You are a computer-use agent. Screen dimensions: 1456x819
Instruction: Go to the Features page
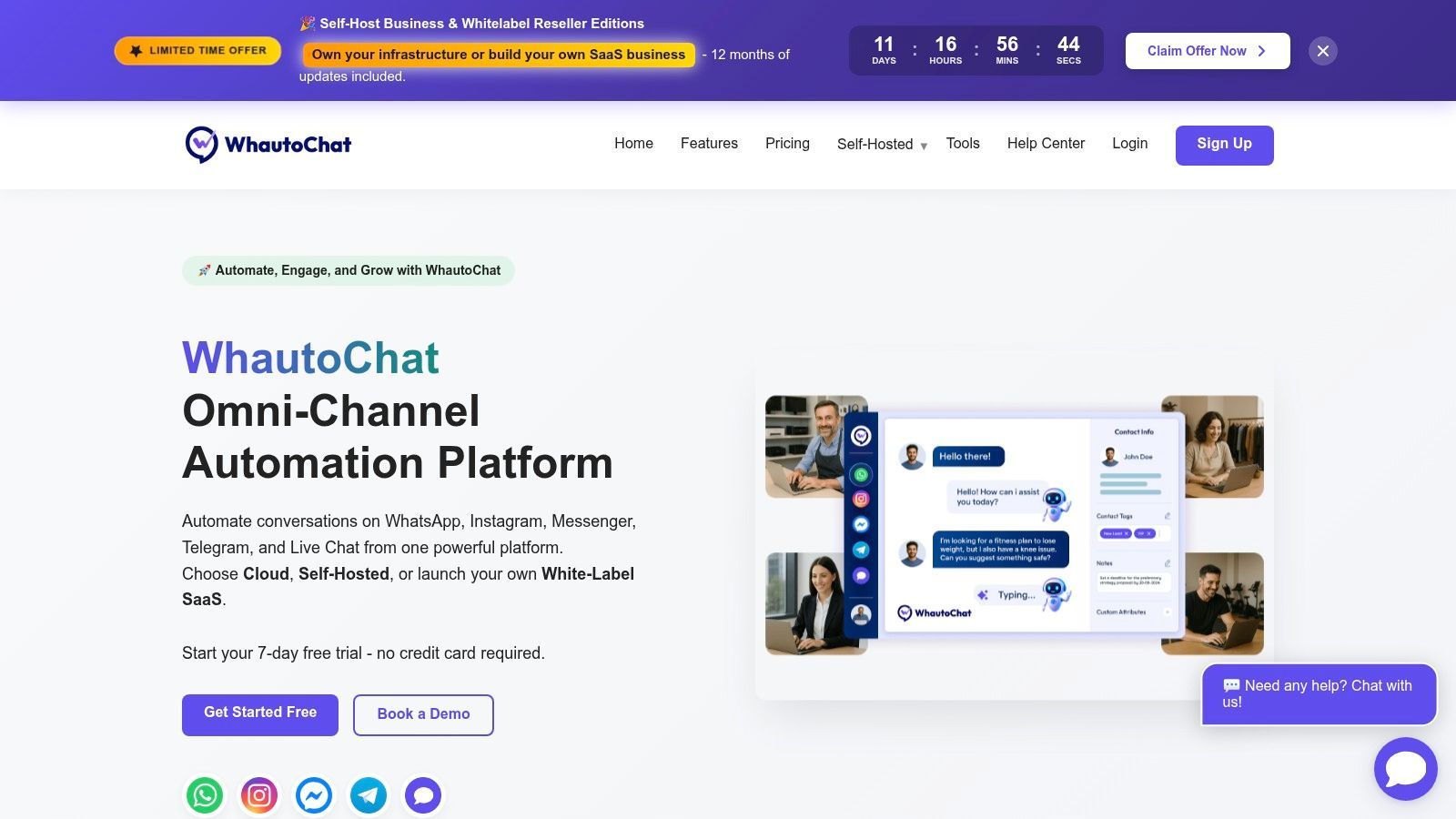pos(709,144)
